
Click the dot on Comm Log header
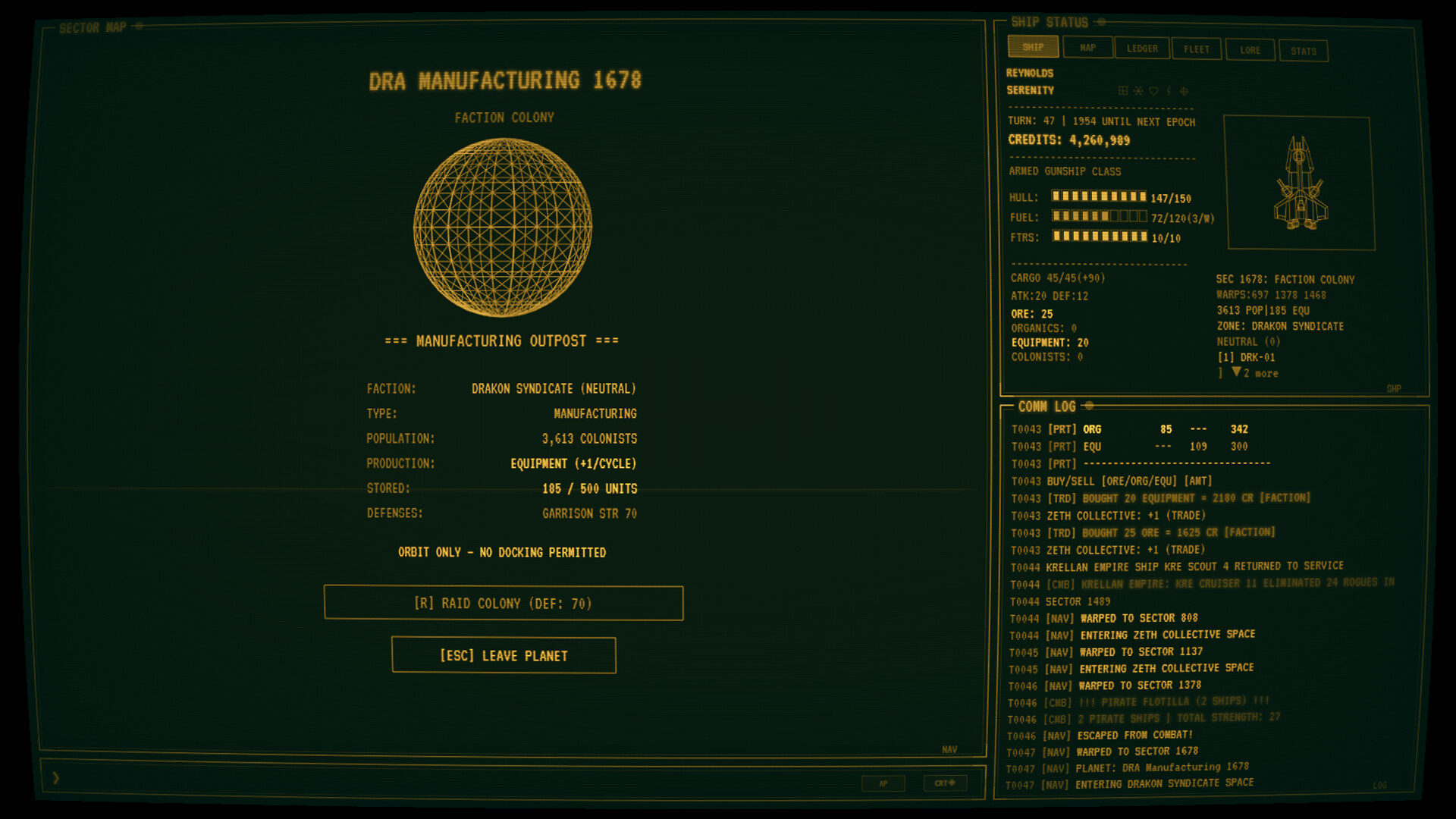(x=1089, y=406)
